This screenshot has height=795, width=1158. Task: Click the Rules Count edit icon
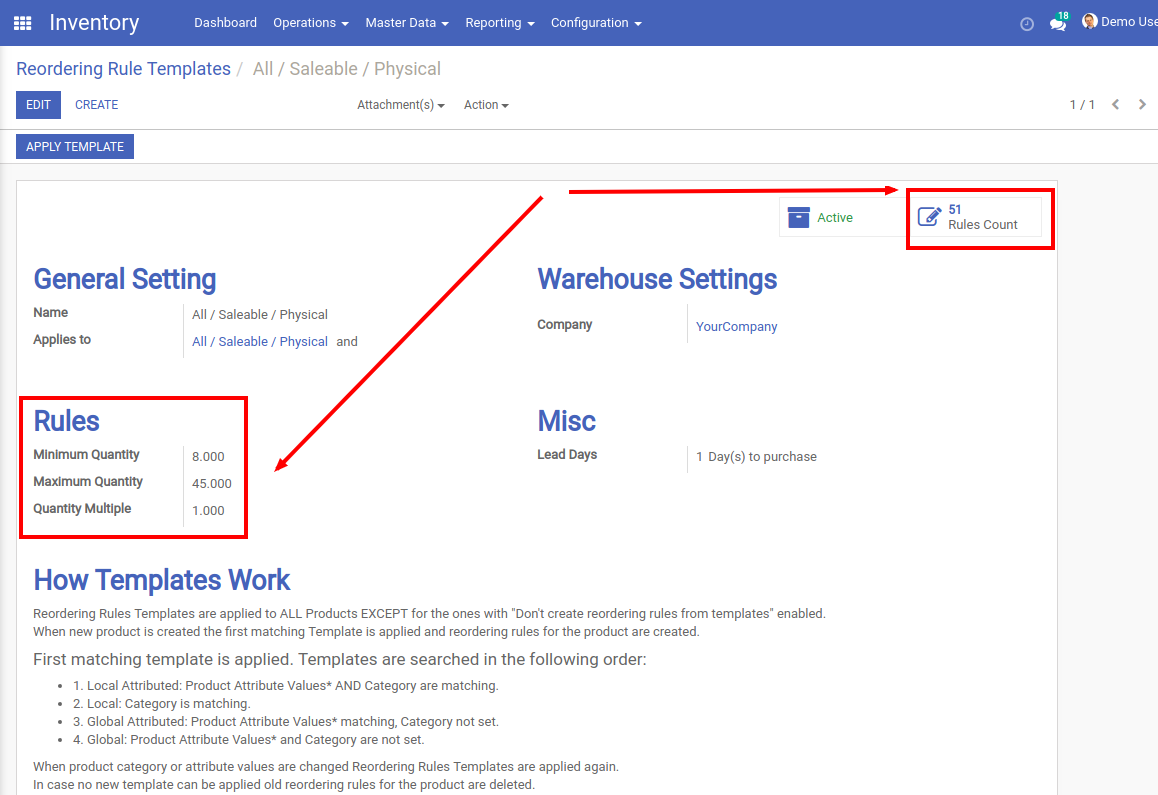tap(929, 217)
